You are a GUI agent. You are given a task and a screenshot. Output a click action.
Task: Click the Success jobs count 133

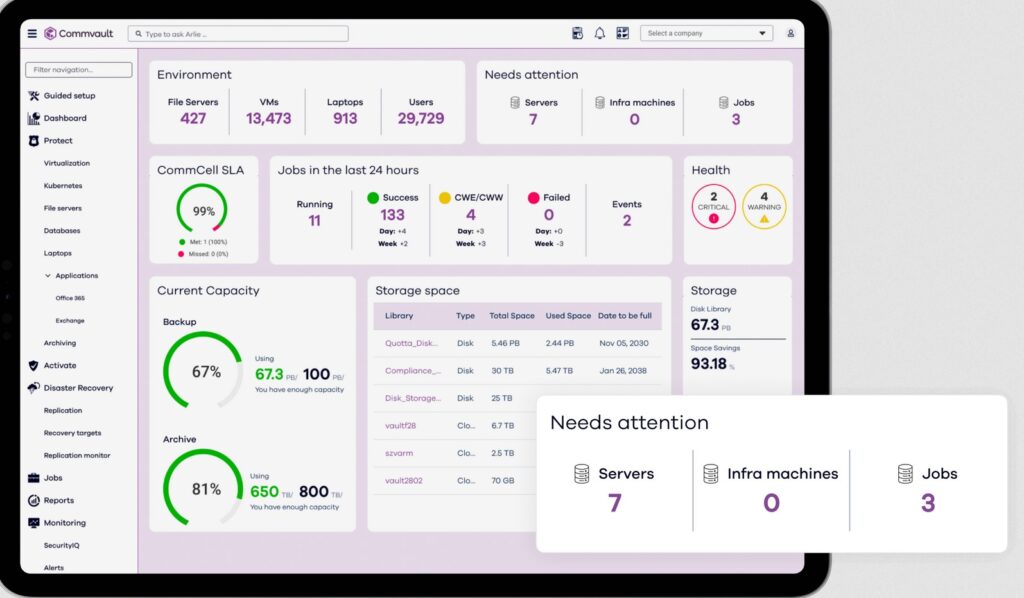tap(392, 215)
